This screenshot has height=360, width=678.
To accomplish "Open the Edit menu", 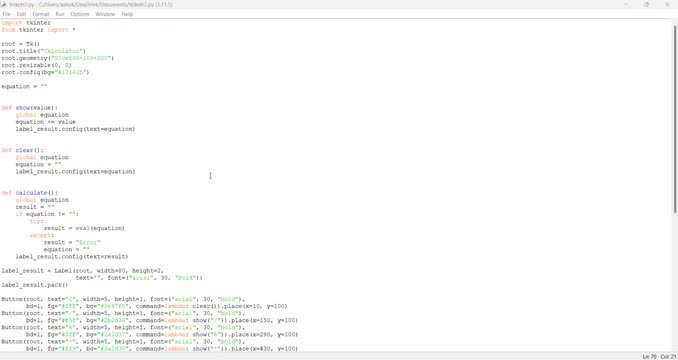I will 21,14.
